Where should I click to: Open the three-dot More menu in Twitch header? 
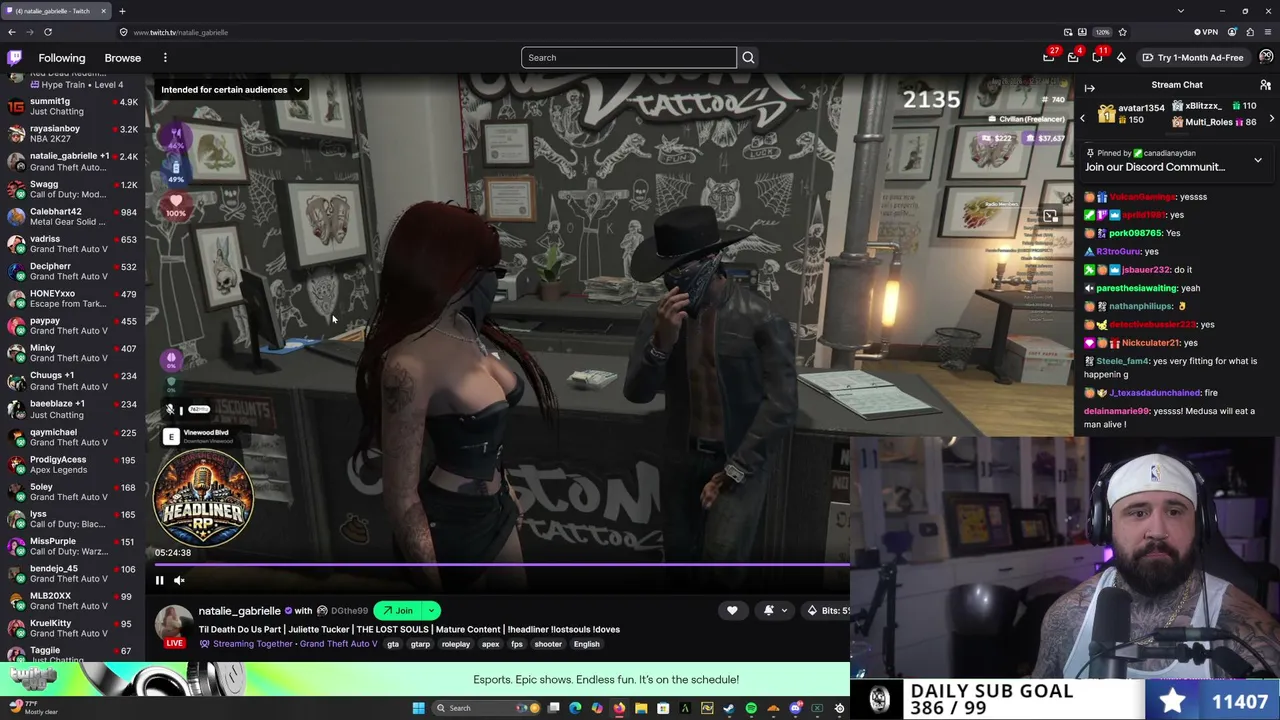[165, 58]
